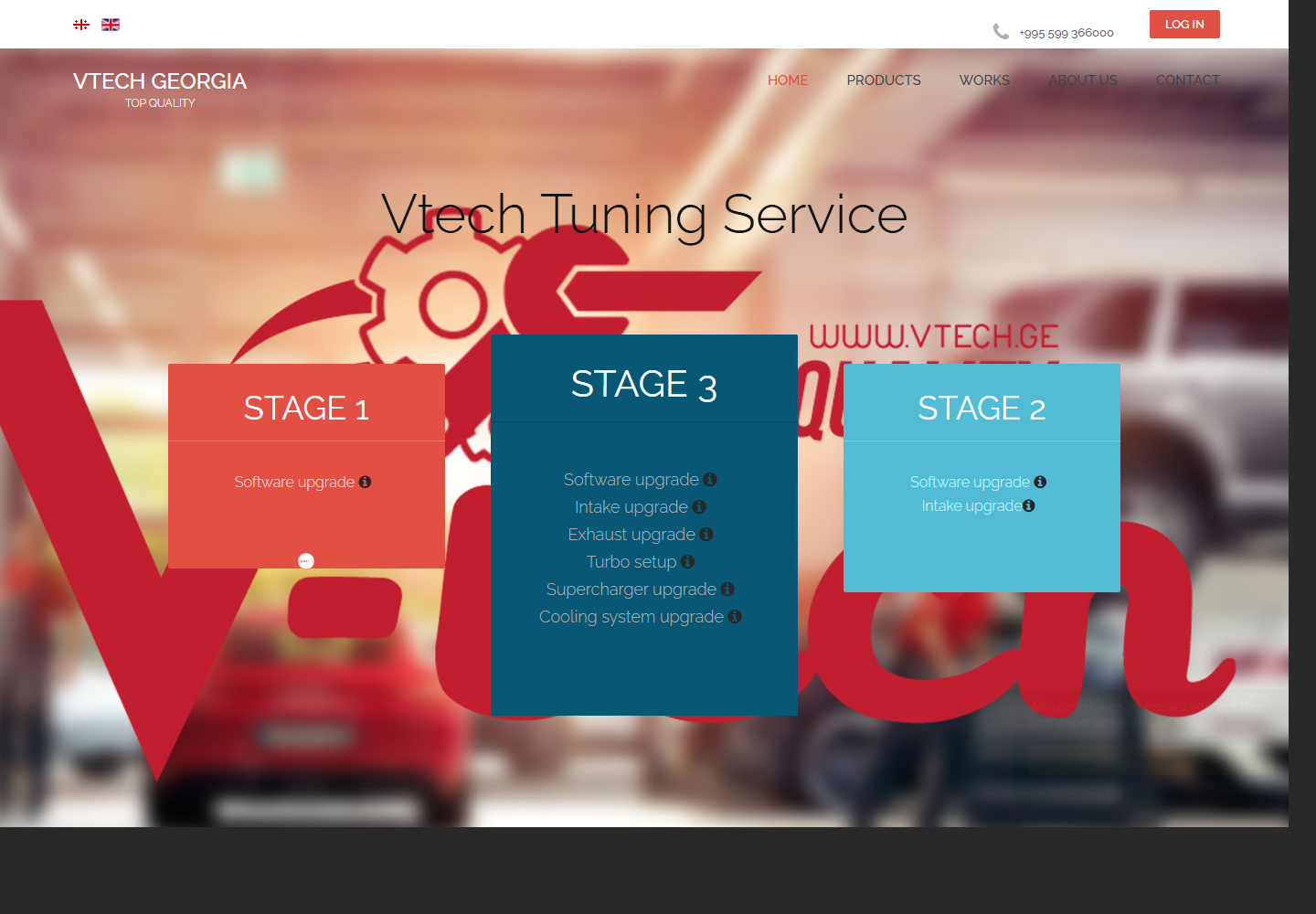Open the ABOUT US section
Image resolution: width=1316 pixels, height=914 pixels.
coord(1082,80)
